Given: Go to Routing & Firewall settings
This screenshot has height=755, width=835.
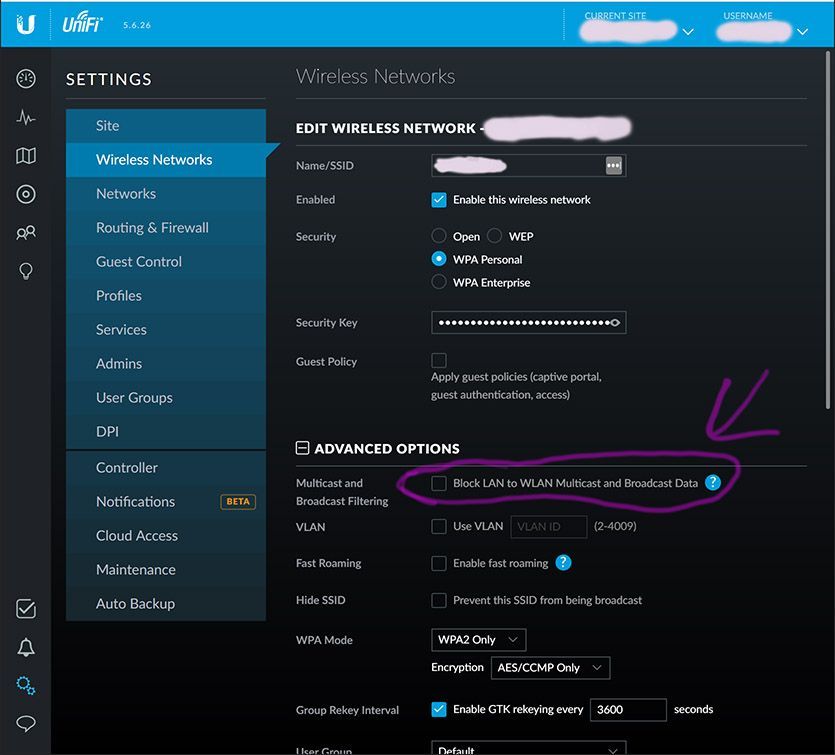Looking at the screenshot, I should [x=152, y=228].
